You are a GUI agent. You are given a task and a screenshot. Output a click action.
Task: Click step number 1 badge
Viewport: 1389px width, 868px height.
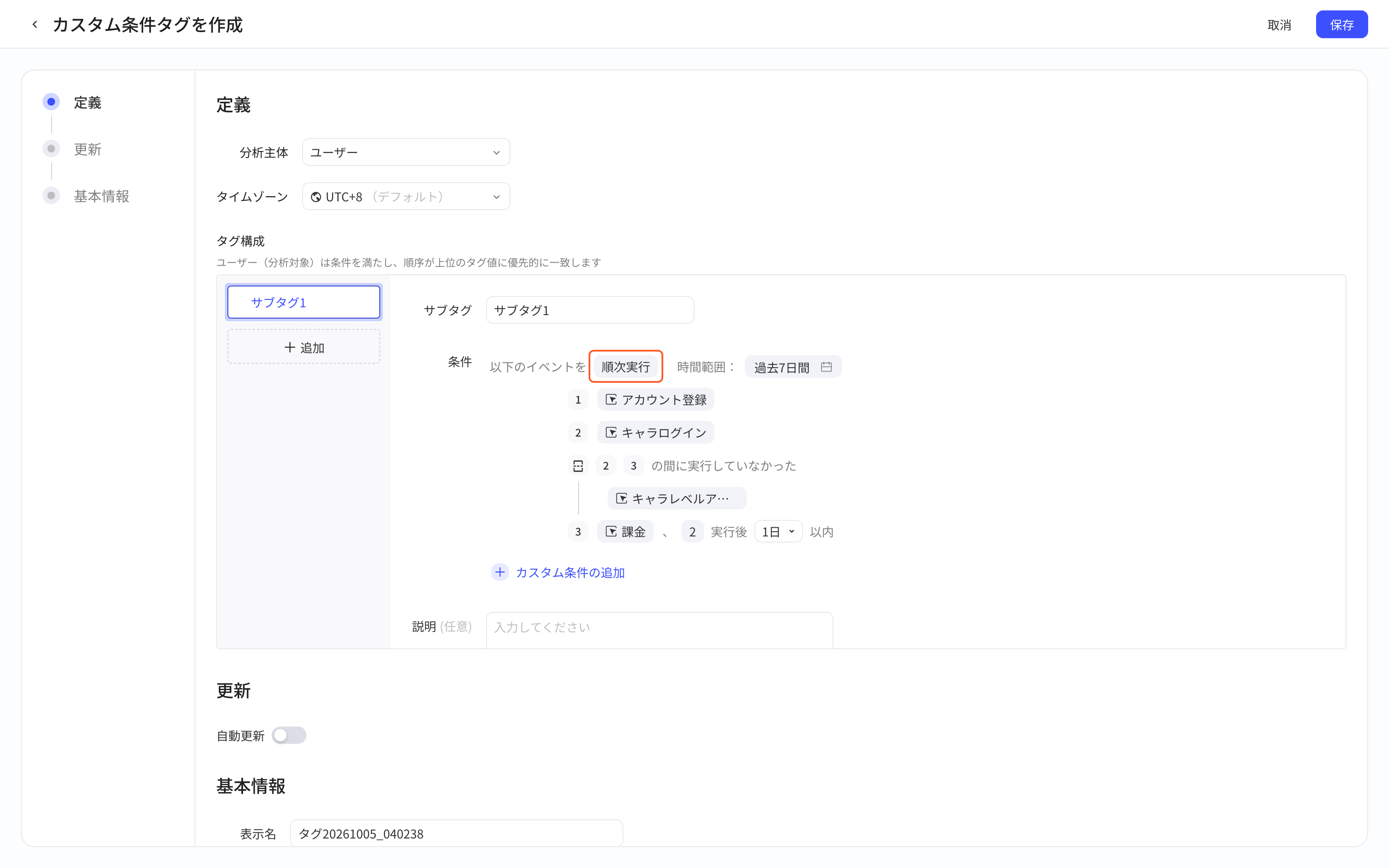coord(578,400)
